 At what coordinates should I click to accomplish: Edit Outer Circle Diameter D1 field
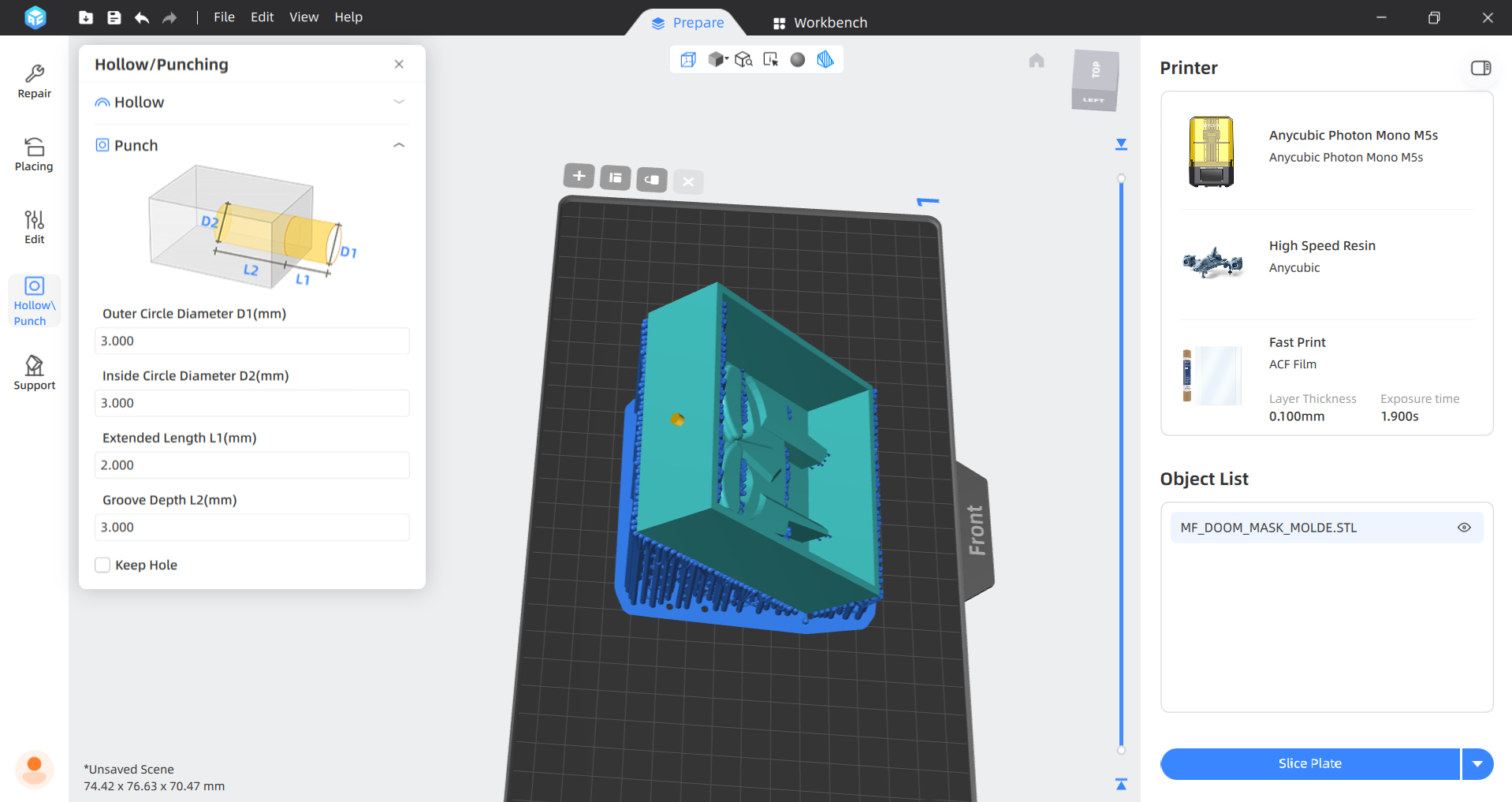[252, 341]
